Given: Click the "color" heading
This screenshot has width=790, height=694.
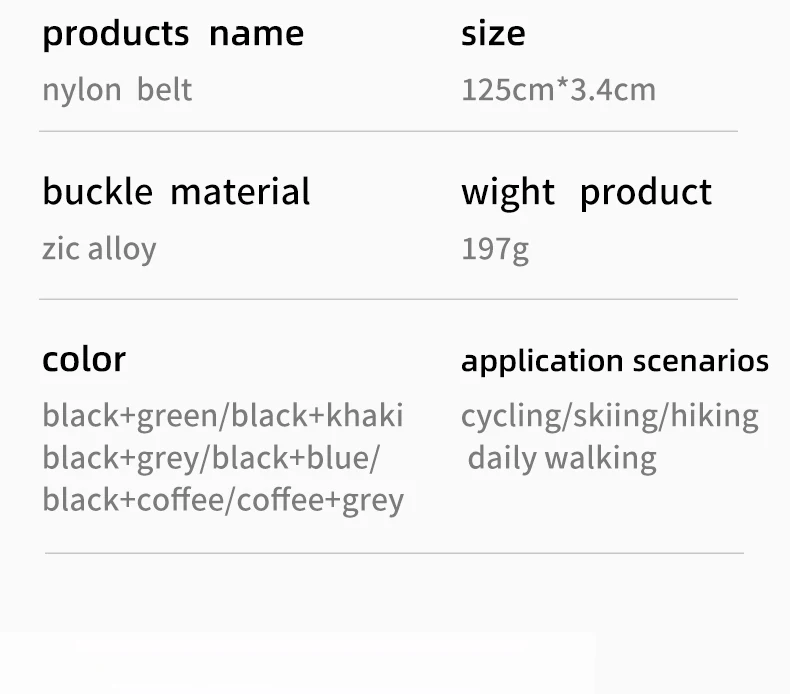Looking at the screenshot, I should (84, 359).
